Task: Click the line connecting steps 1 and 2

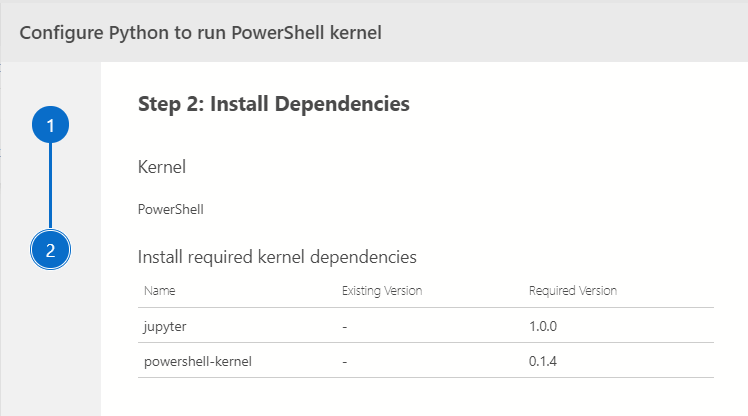Action: click(x=51, y=186)
